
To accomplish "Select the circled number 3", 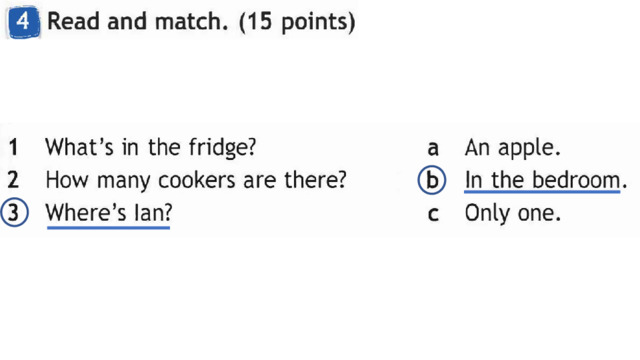I will [14, 213].
